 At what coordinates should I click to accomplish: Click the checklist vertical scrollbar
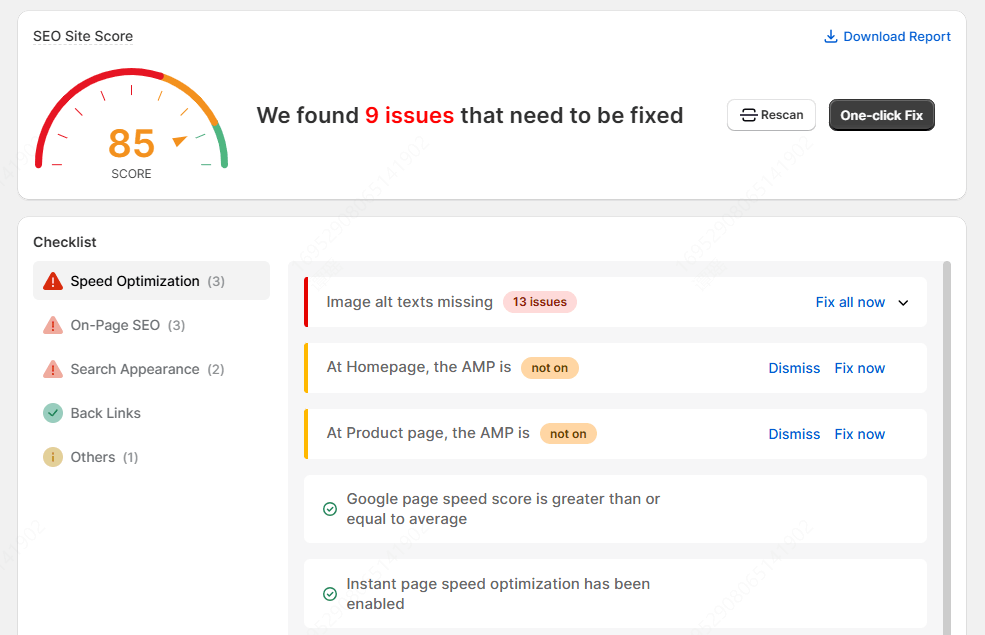click(947, 448)
